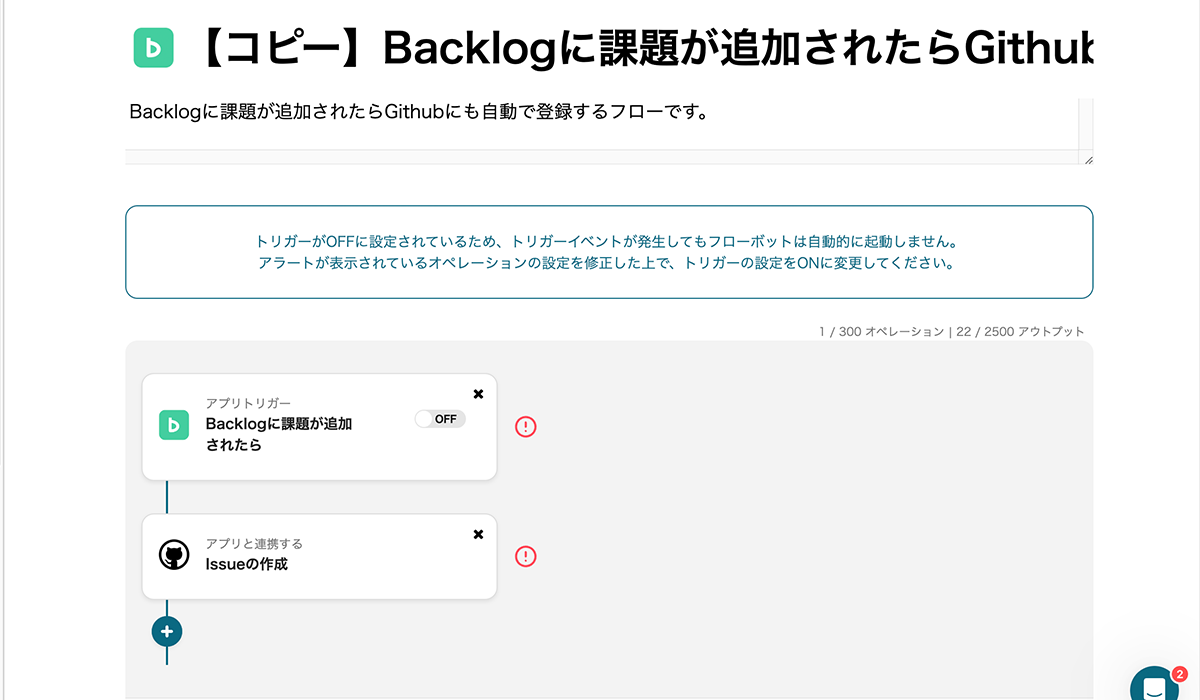Open the alert icon beside Issueの作成
The image size is (1200, 700).
pos(525,556)
